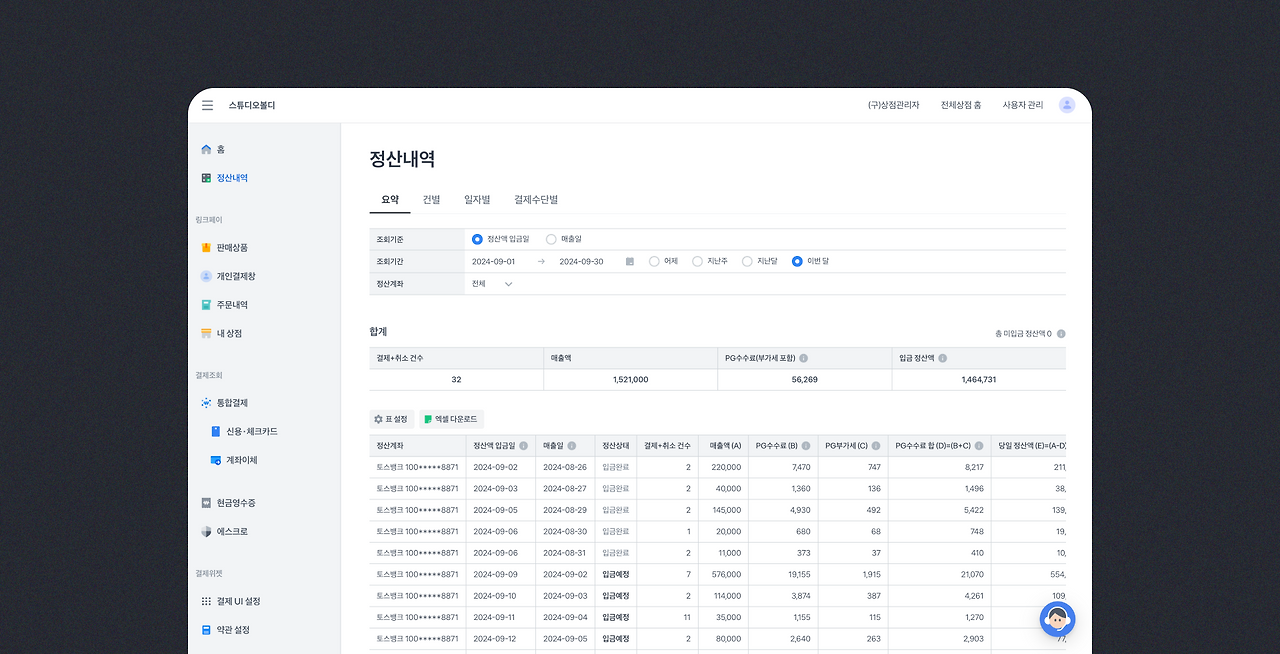Screen dimensions: 1280x654
Task: Click the 576,000 매출액 cell
Action: point(725,574)
